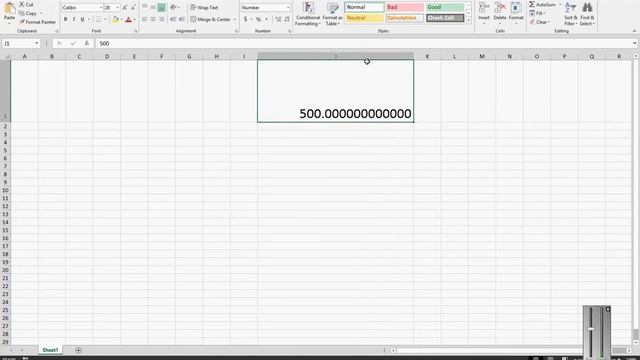Increase font size with the larger A
The width and height of the screenshot is (640, 360).
click(125, 8)
